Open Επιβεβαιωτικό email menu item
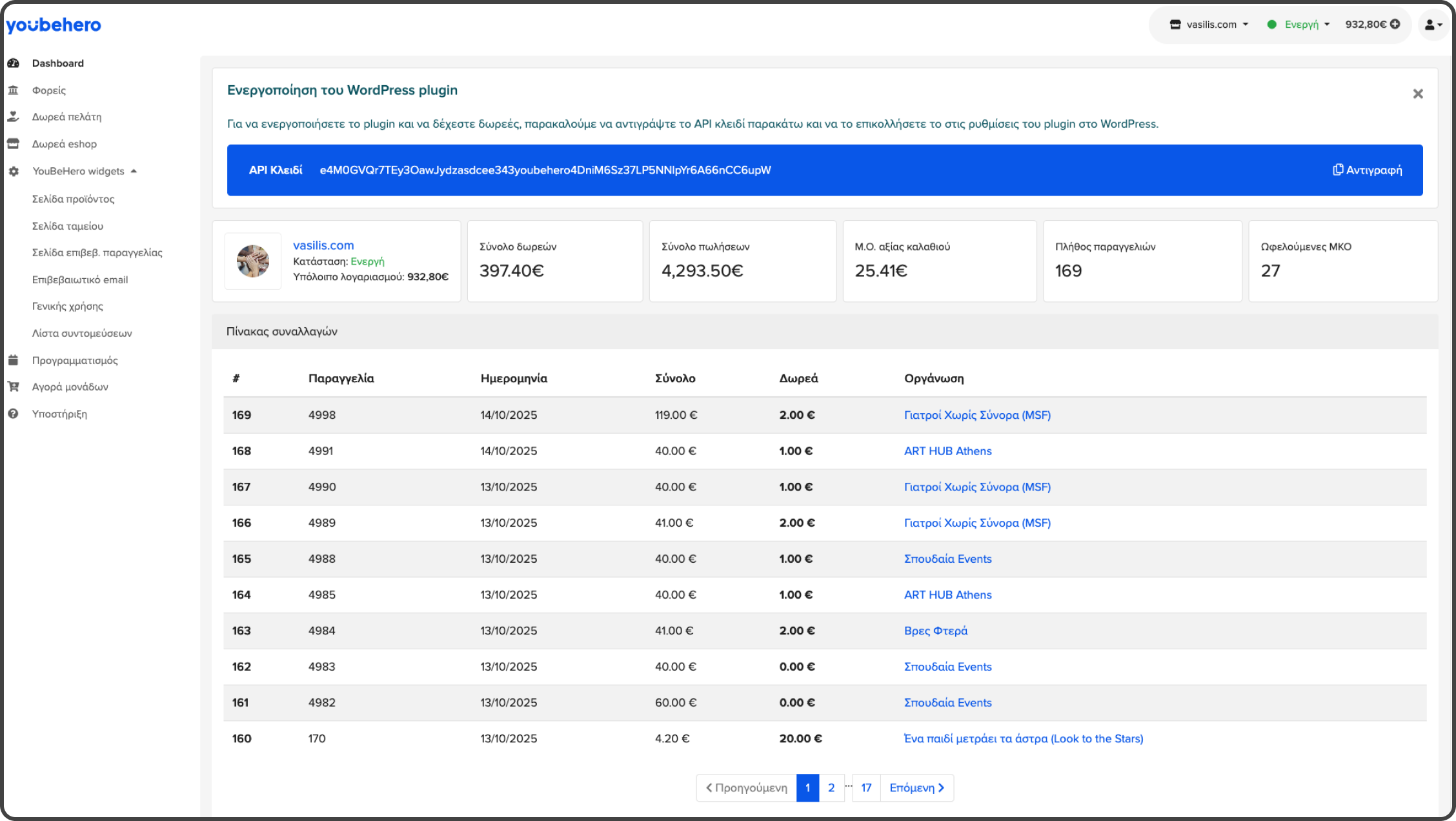This screenshot has width=1456, height=821. click(x=80, y=279)
